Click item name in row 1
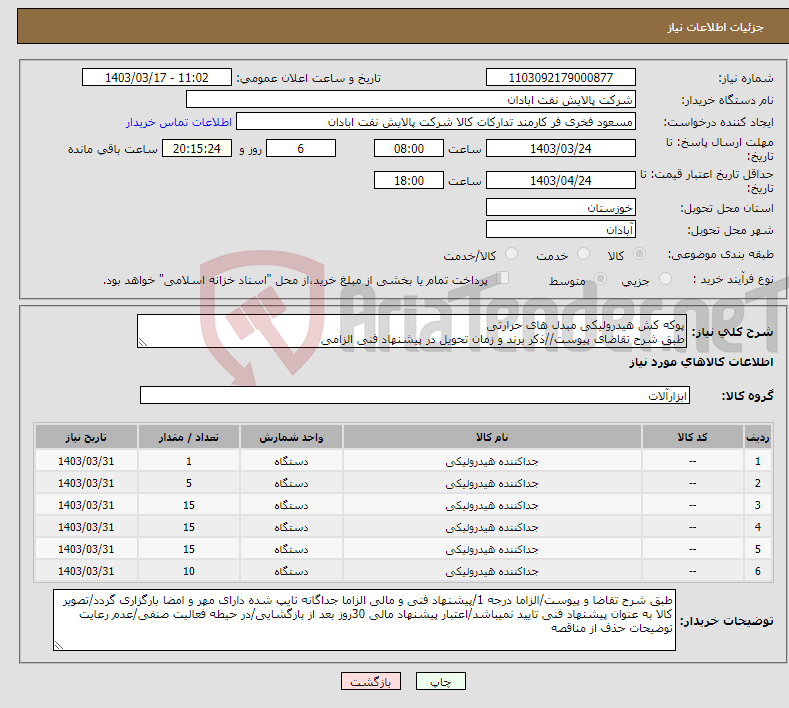Image resolution: width=789 pixels, height=708 pixels. pos(492,461)
